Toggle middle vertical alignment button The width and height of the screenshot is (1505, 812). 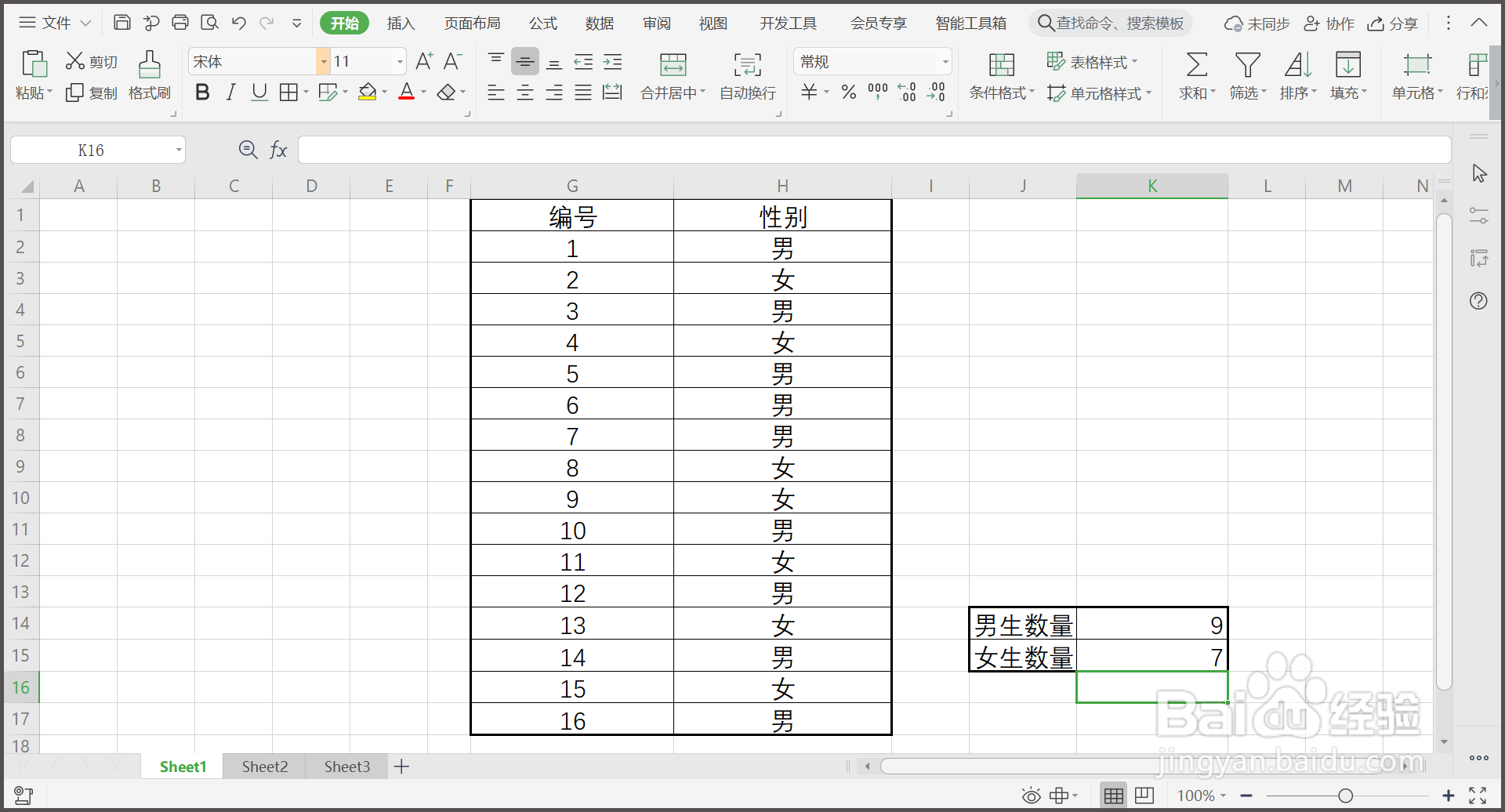525,61
